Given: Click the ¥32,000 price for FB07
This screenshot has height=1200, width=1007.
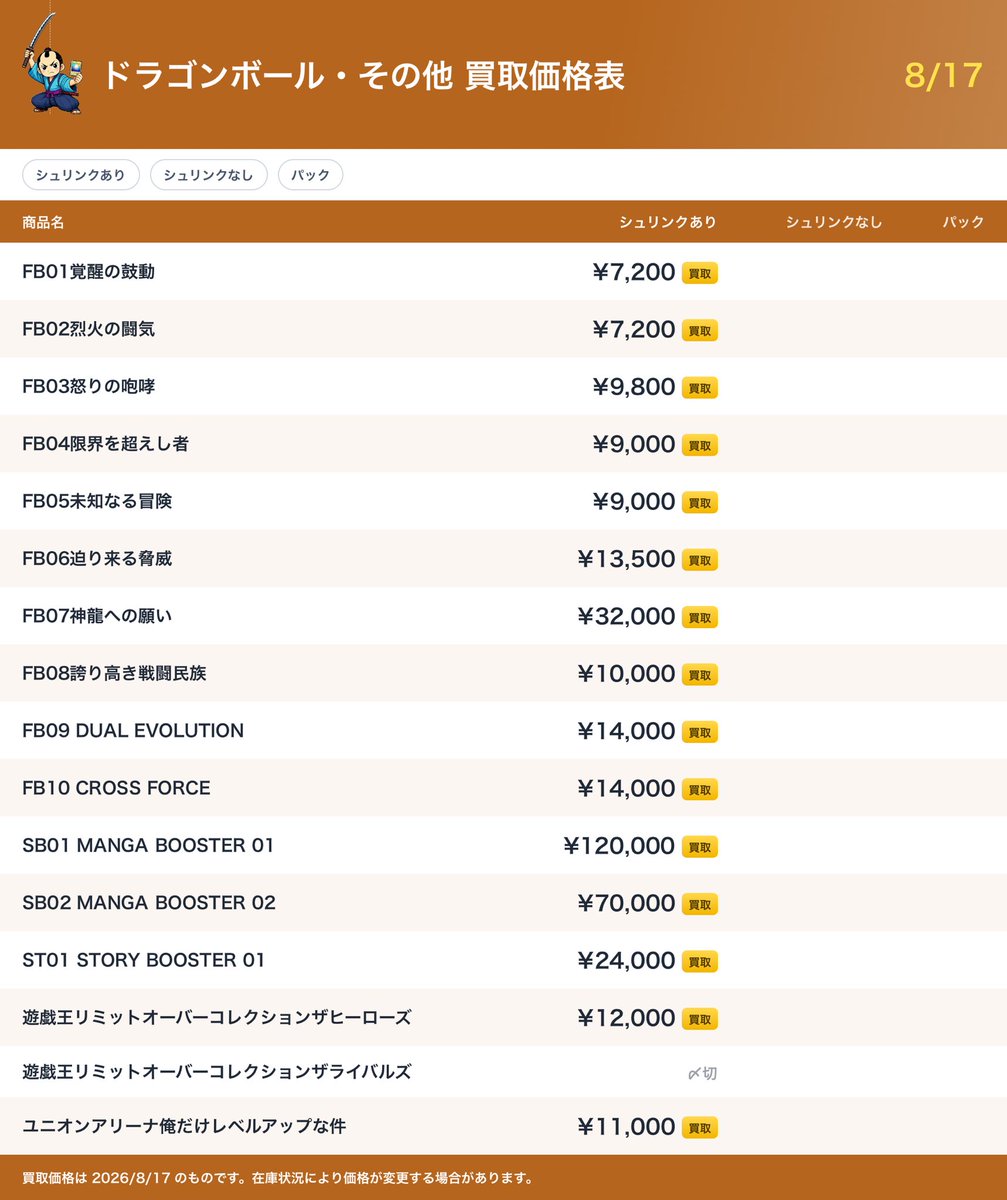Looking at the screenshot, I should coord(627,617).
